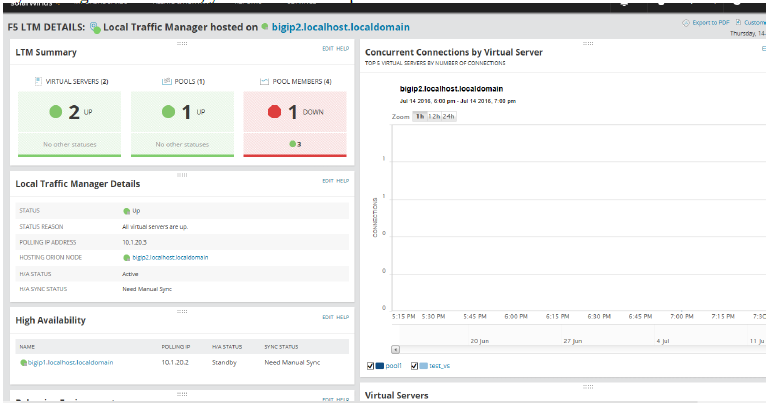Viewport: 775px width, 405px height.
Task: Click Export to PDF
Action: 710,23
